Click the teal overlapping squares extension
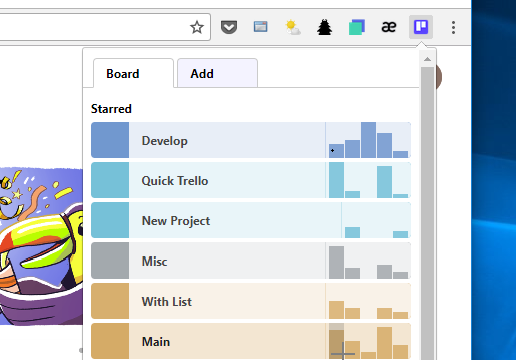 [x=357, y=27]
